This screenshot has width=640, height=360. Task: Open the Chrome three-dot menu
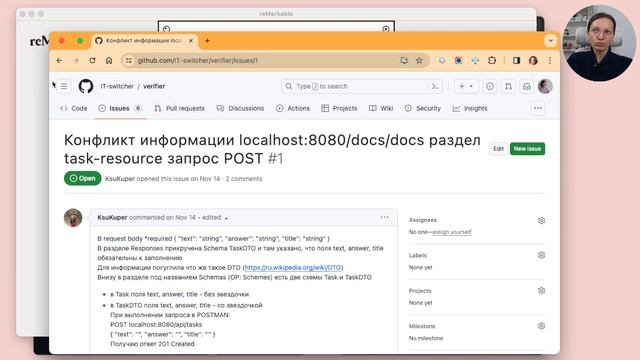[550, 60]
